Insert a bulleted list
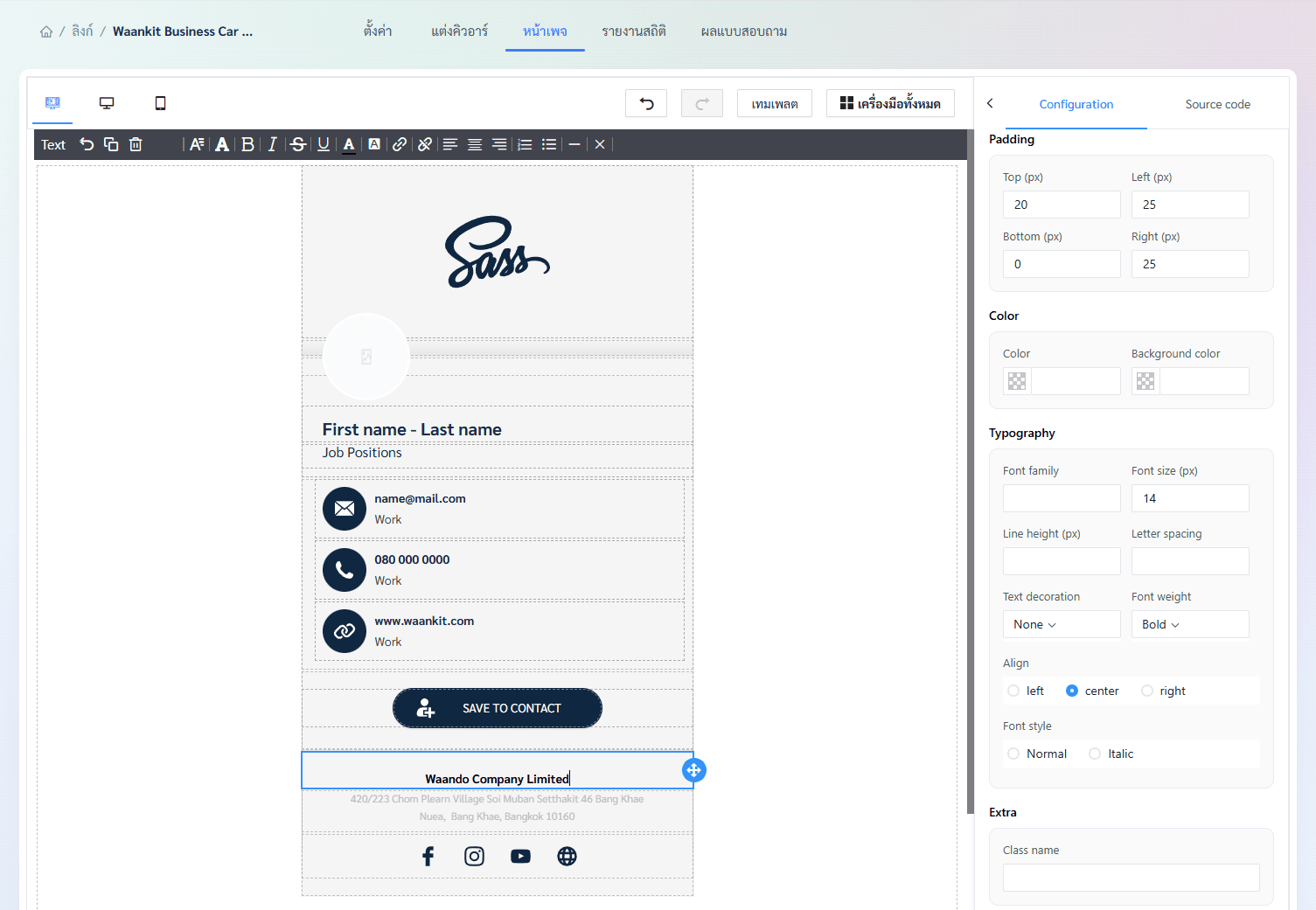This screenshot has height=910, width=1316. coord(549,144)
